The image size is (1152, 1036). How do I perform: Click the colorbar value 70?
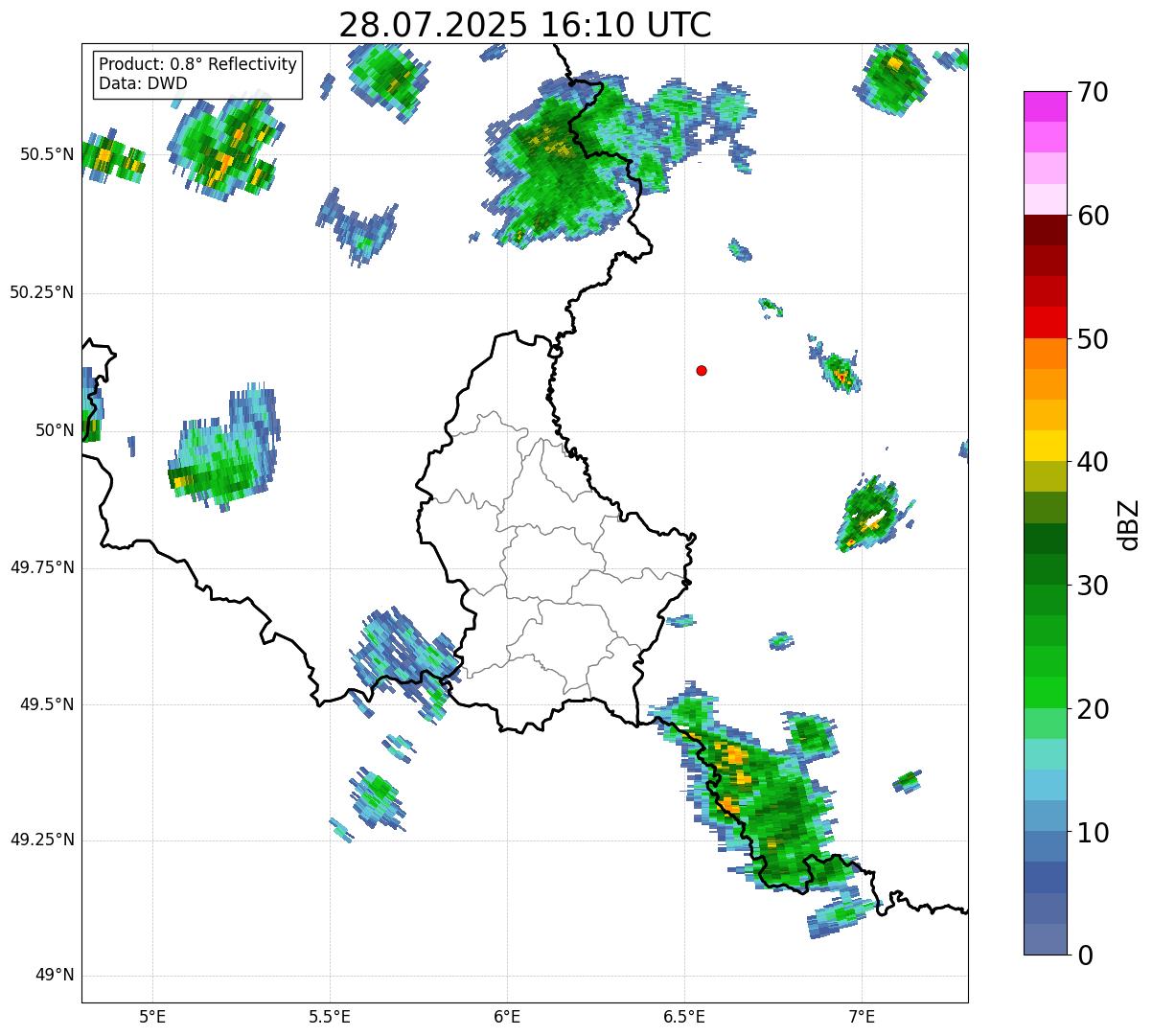click(x=1093, y=92)
